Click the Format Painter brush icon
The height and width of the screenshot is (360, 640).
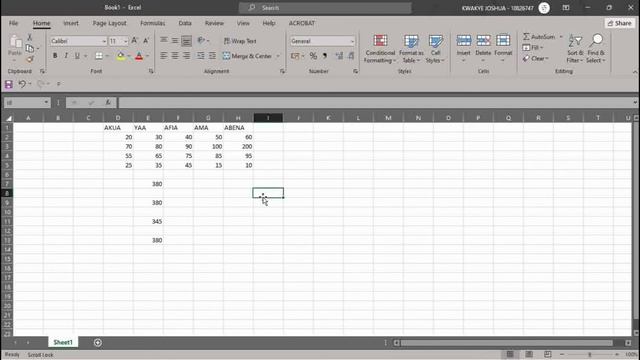coord(29,60)
